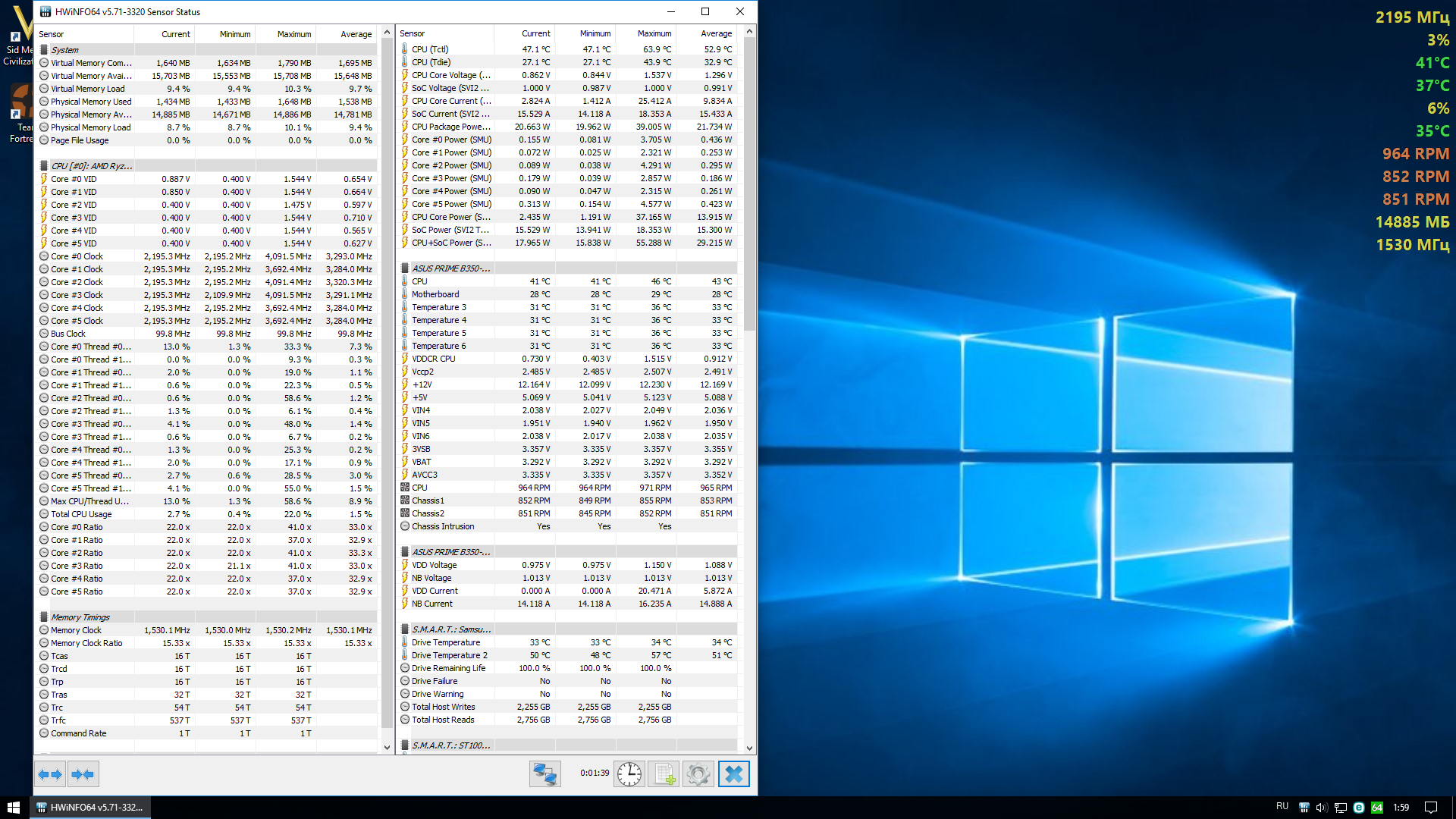Collapse the Memory Timings group header

point(80,617)
